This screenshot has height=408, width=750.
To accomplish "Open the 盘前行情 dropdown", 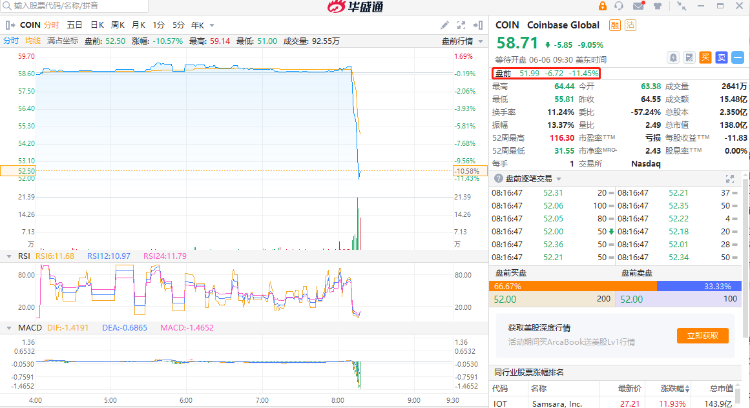I will click(x=462, y=41).
